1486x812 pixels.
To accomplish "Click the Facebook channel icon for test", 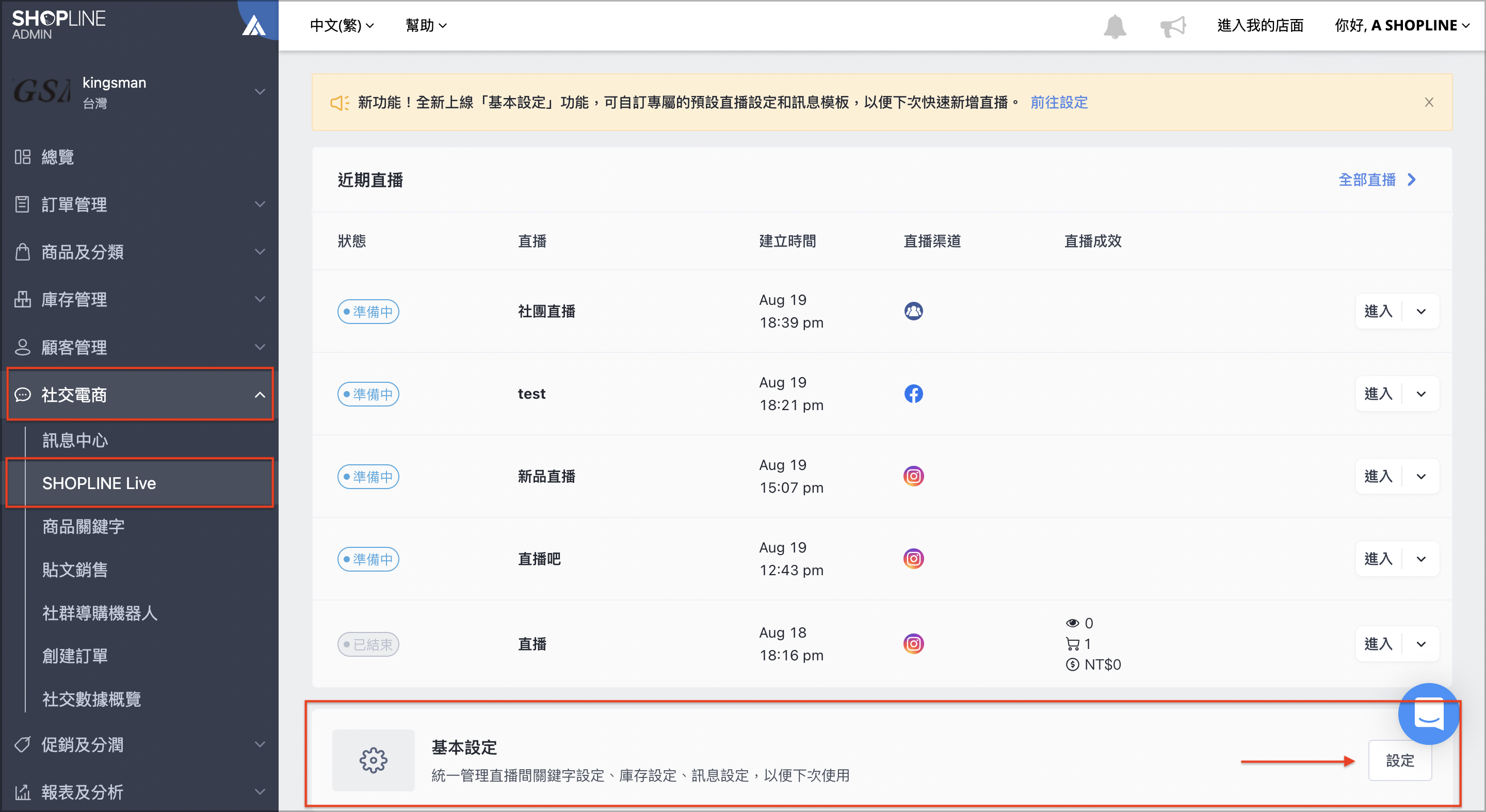I will tap(913, 394).
